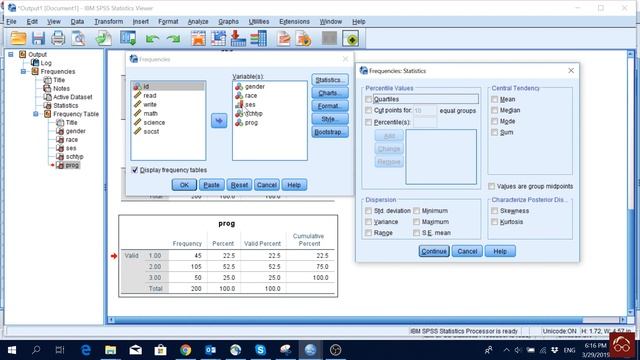640x360 pixels.
Task: Click the cut points number field
Action: [x=425, y=111]
